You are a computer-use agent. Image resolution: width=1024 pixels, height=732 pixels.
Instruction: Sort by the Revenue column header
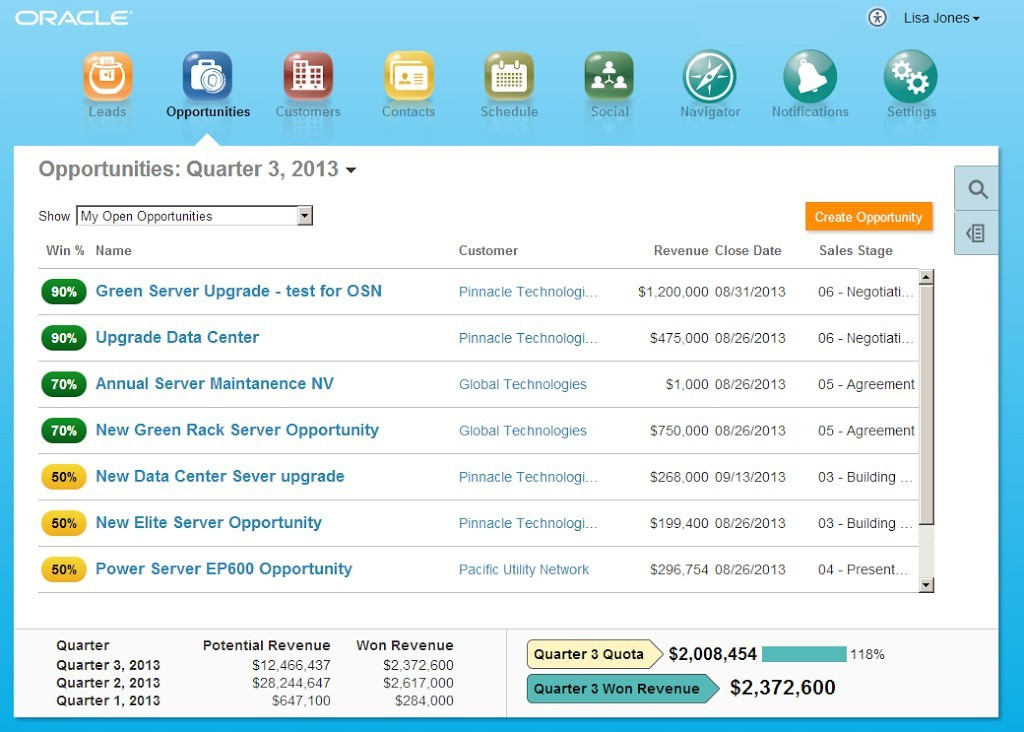pyautogui.click(x=680, y=251)
